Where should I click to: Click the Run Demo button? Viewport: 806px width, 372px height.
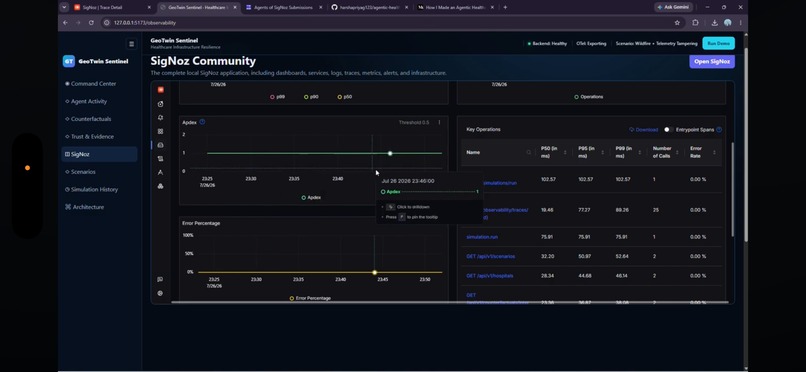(x=718, y=44)
